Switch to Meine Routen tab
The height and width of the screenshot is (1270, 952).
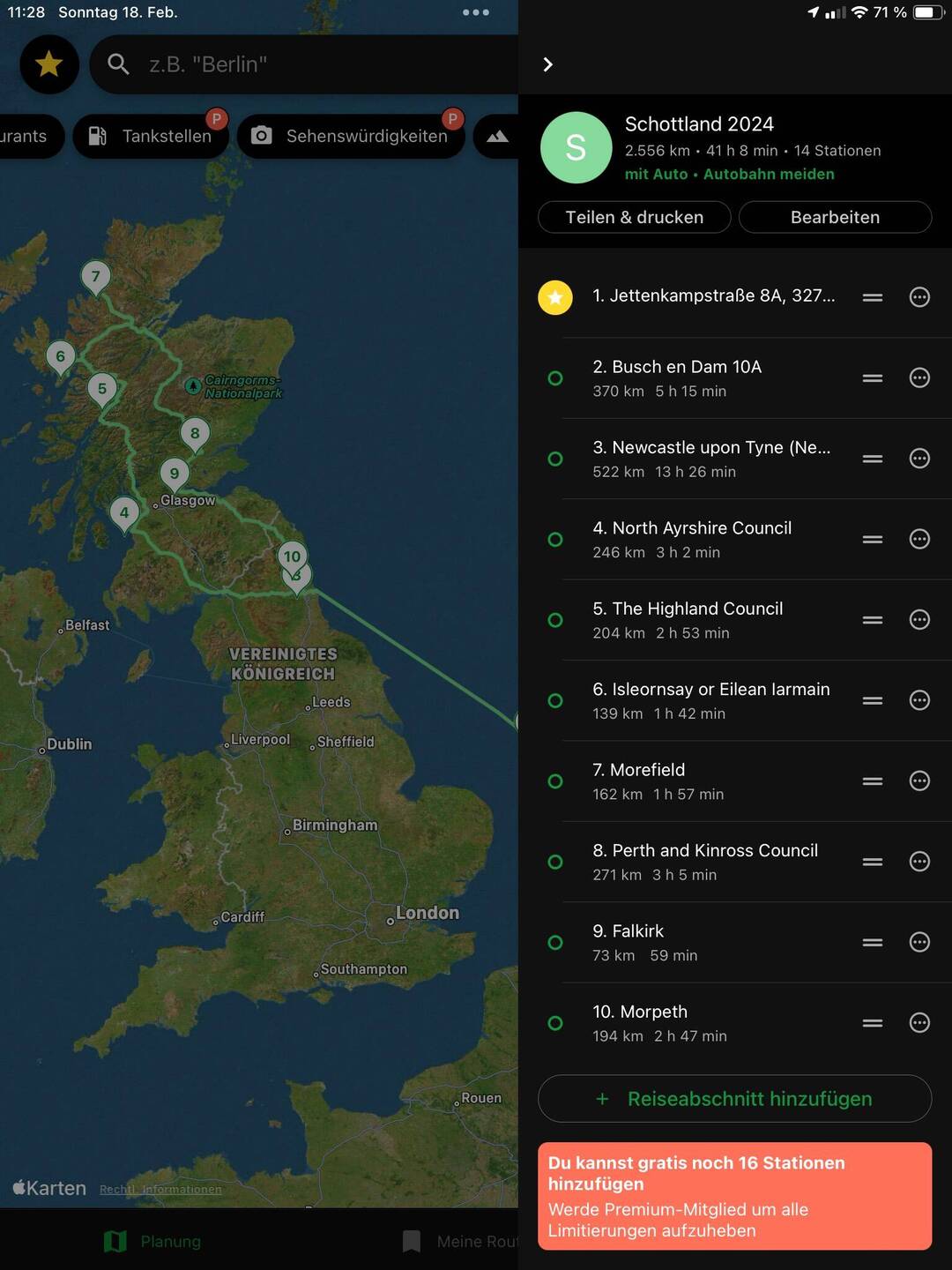460,1241
